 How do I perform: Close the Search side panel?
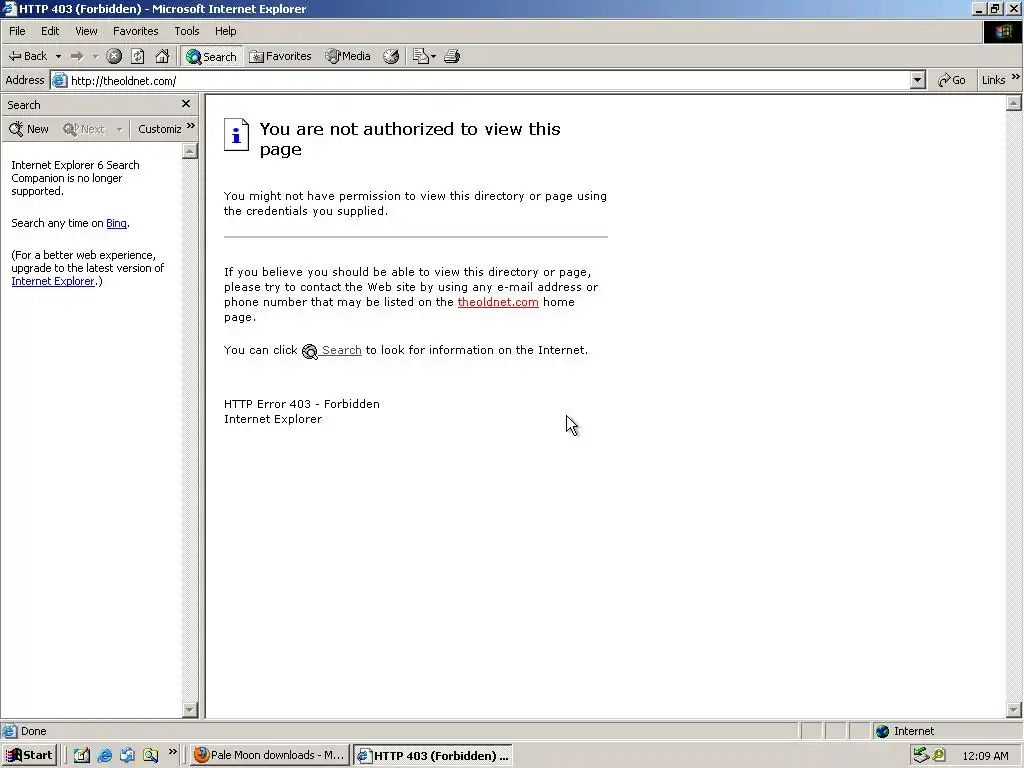(186, 104)
